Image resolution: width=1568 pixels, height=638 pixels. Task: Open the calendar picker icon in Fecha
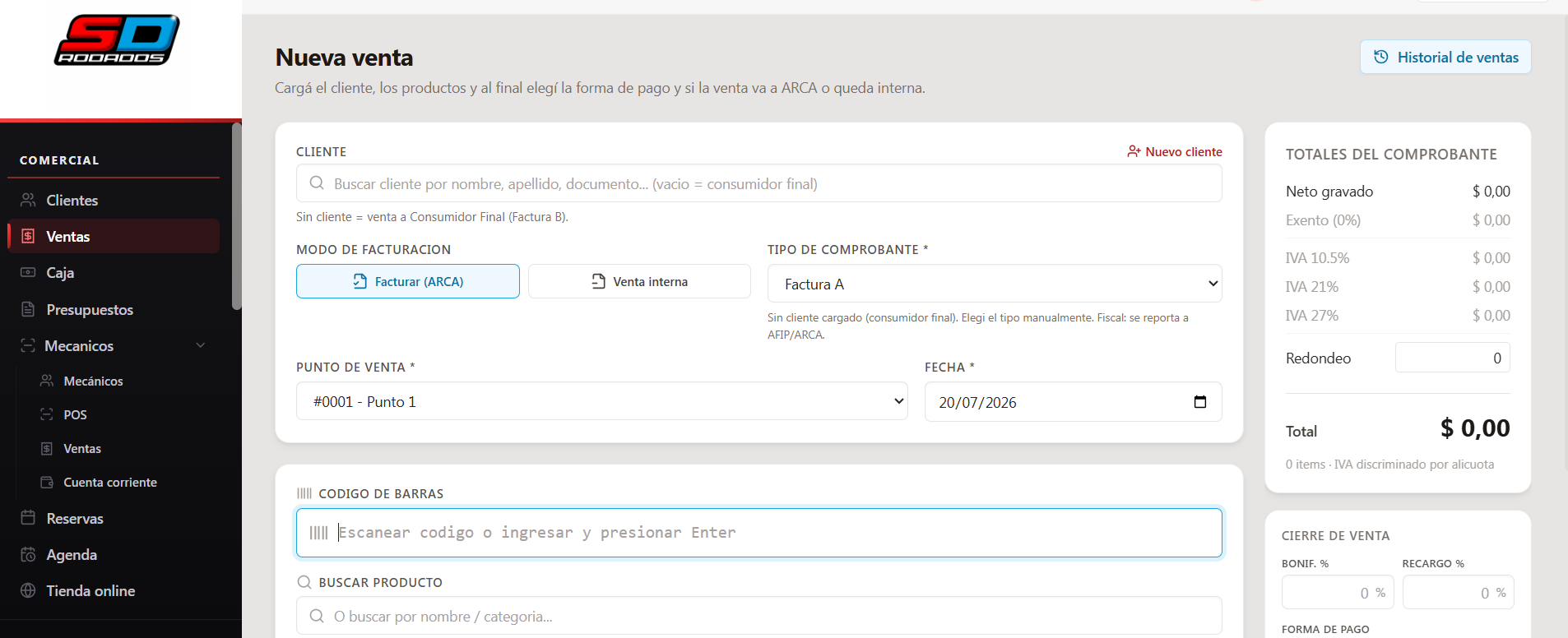tap(1200, 402)
